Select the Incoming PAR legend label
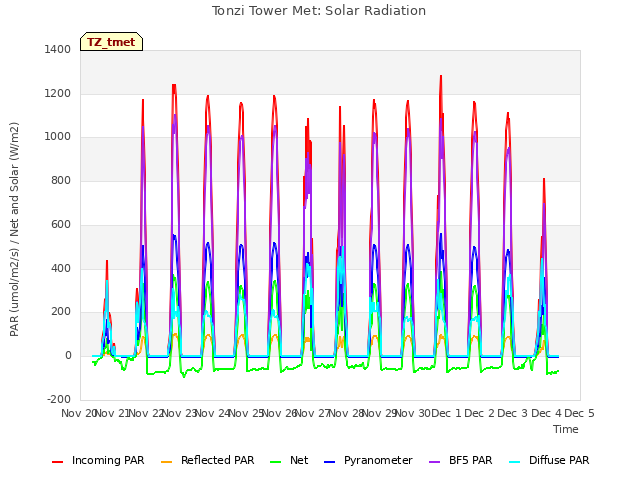This screenshot has width=640, height=480. [x=108, y=460]
